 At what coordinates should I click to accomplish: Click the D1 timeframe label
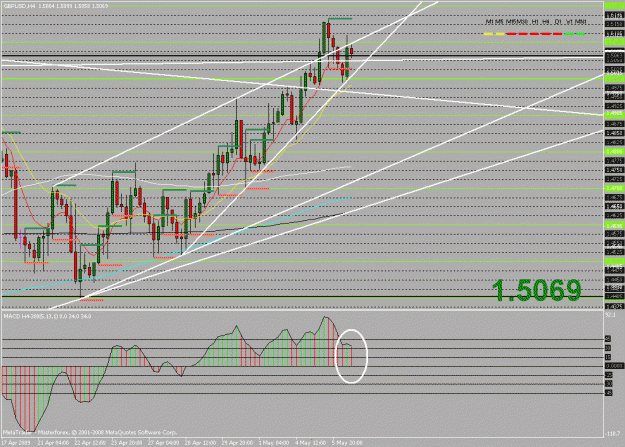pyautogui.click(x=558, y=22)
